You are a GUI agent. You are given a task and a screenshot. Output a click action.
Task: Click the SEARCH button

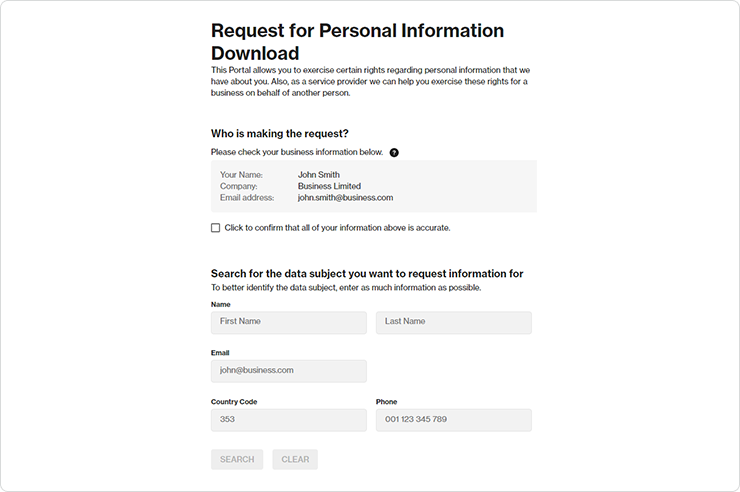[237, 459]
